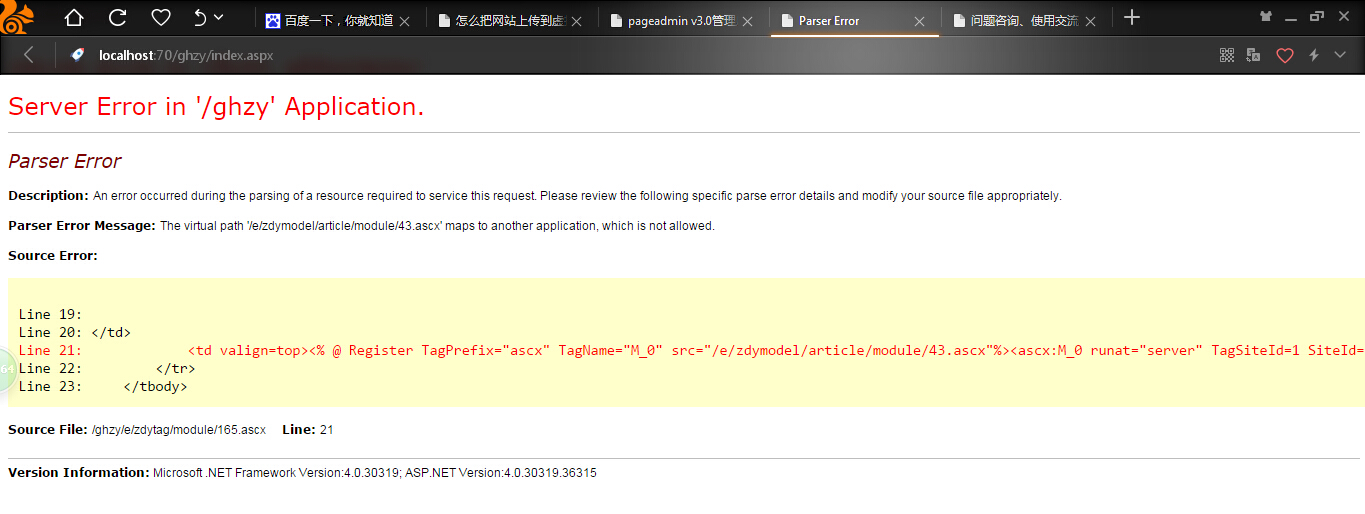The width and height of the screenshot is (1365, 514).
Task: Bookmark this page with red heart
Action: click(x=1285, y=55)
